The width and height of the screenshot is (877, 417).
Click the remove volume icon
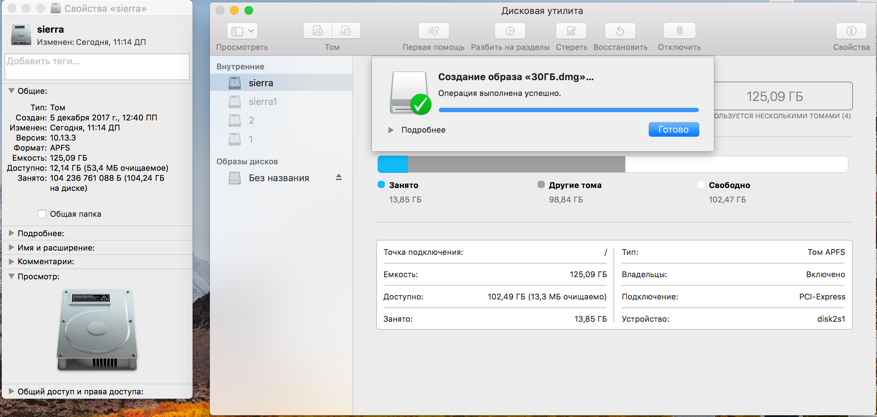tap(346, 31)
